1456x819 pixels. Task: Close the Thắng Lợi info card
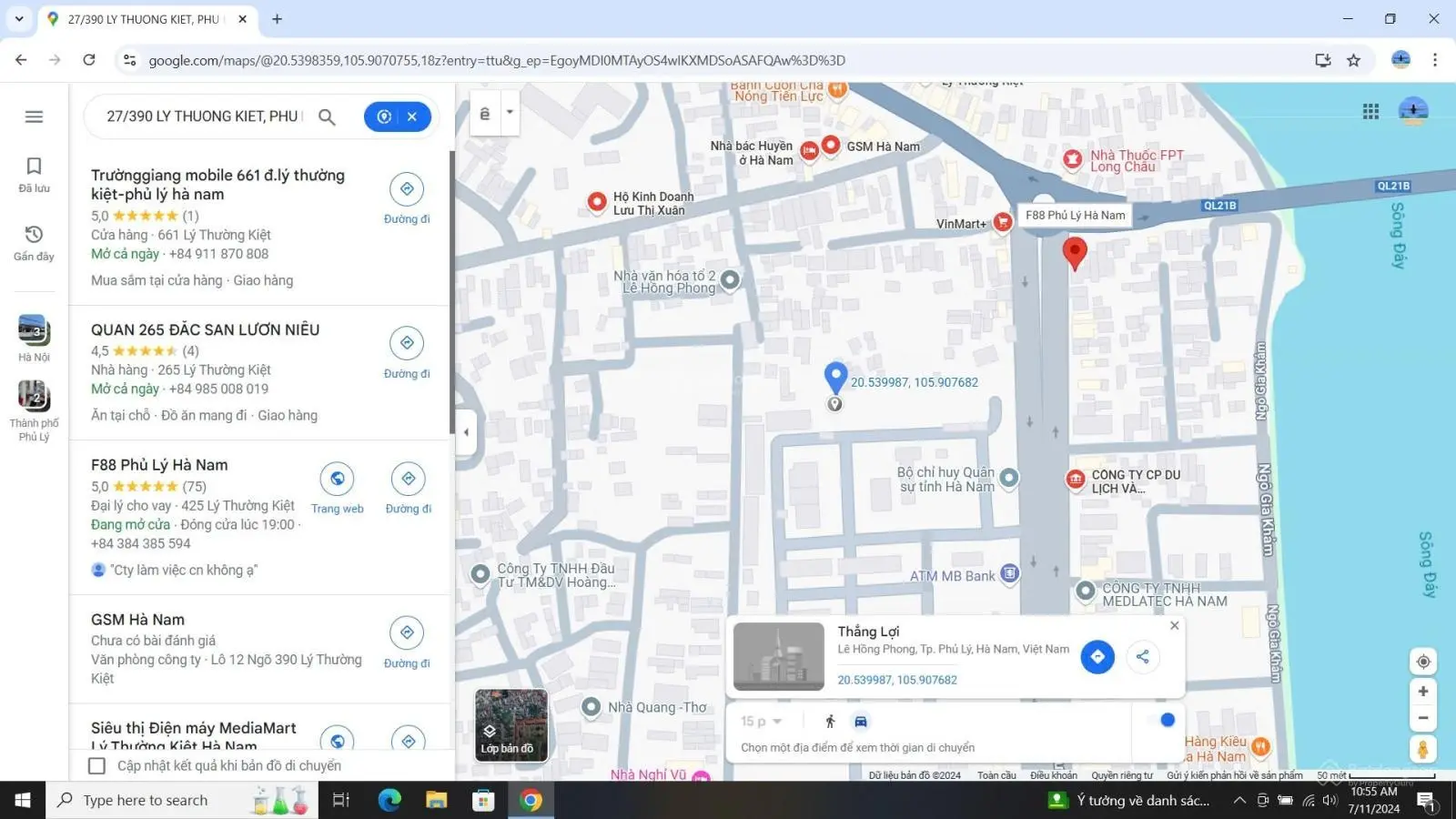[1174, 625]
